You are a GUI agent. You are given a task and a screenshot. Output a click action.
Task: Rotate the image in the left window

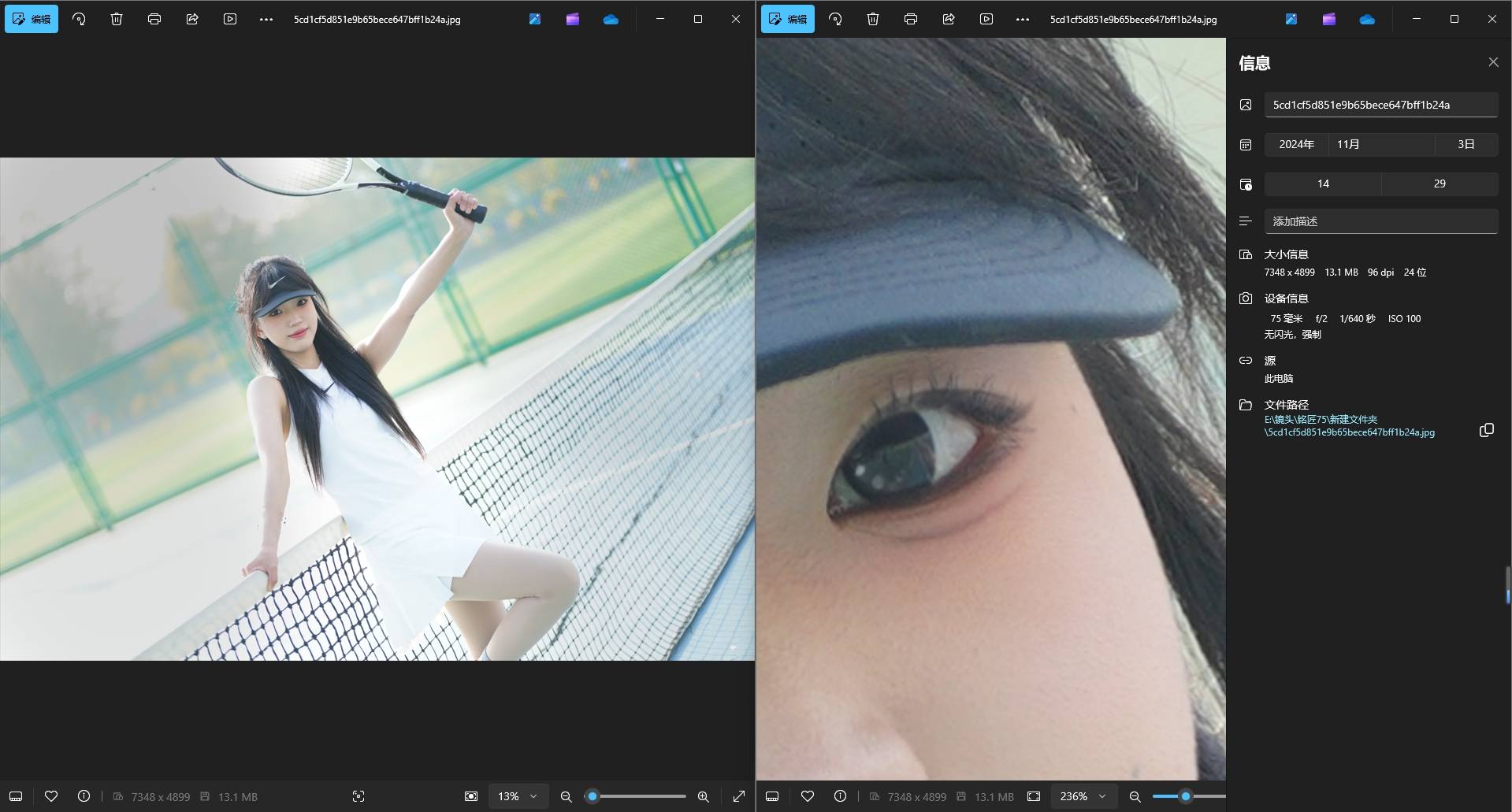(79, 19)
